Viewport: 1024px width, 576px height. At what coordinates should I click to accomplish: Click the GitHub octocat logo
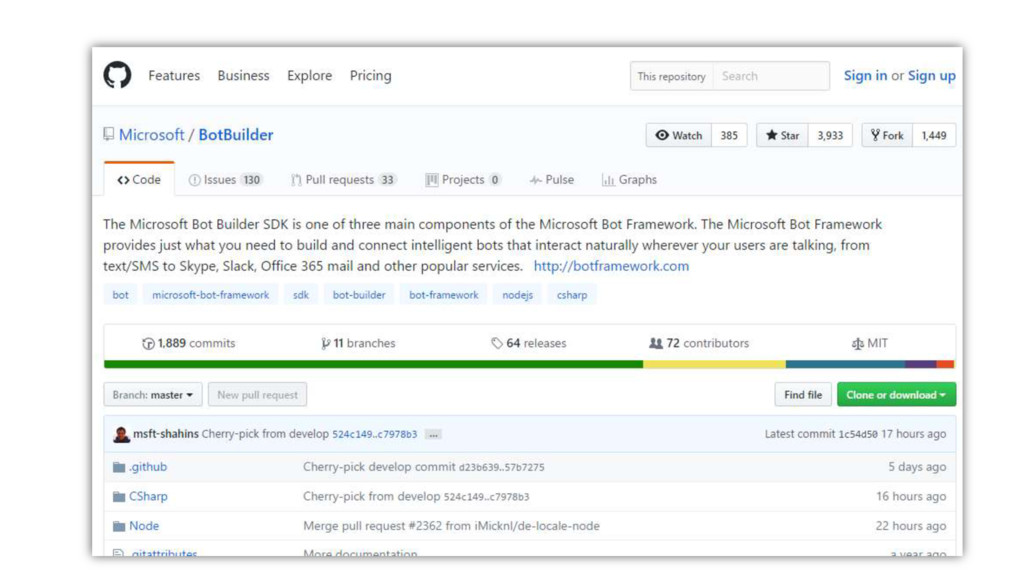(x=118, y=75)
